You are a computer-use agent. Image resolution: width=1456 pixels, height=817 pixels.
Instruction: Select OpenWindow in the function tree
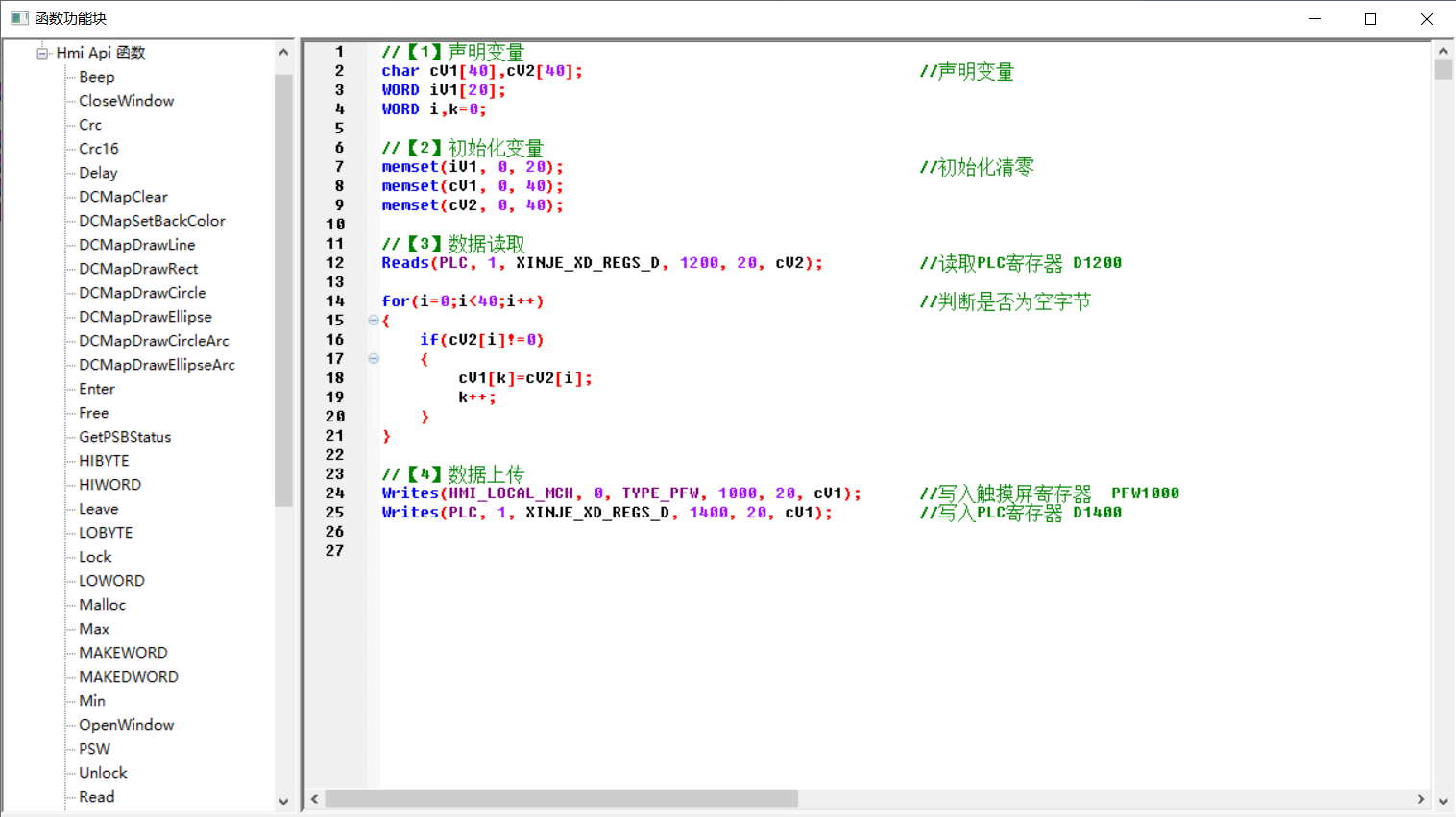126,725
